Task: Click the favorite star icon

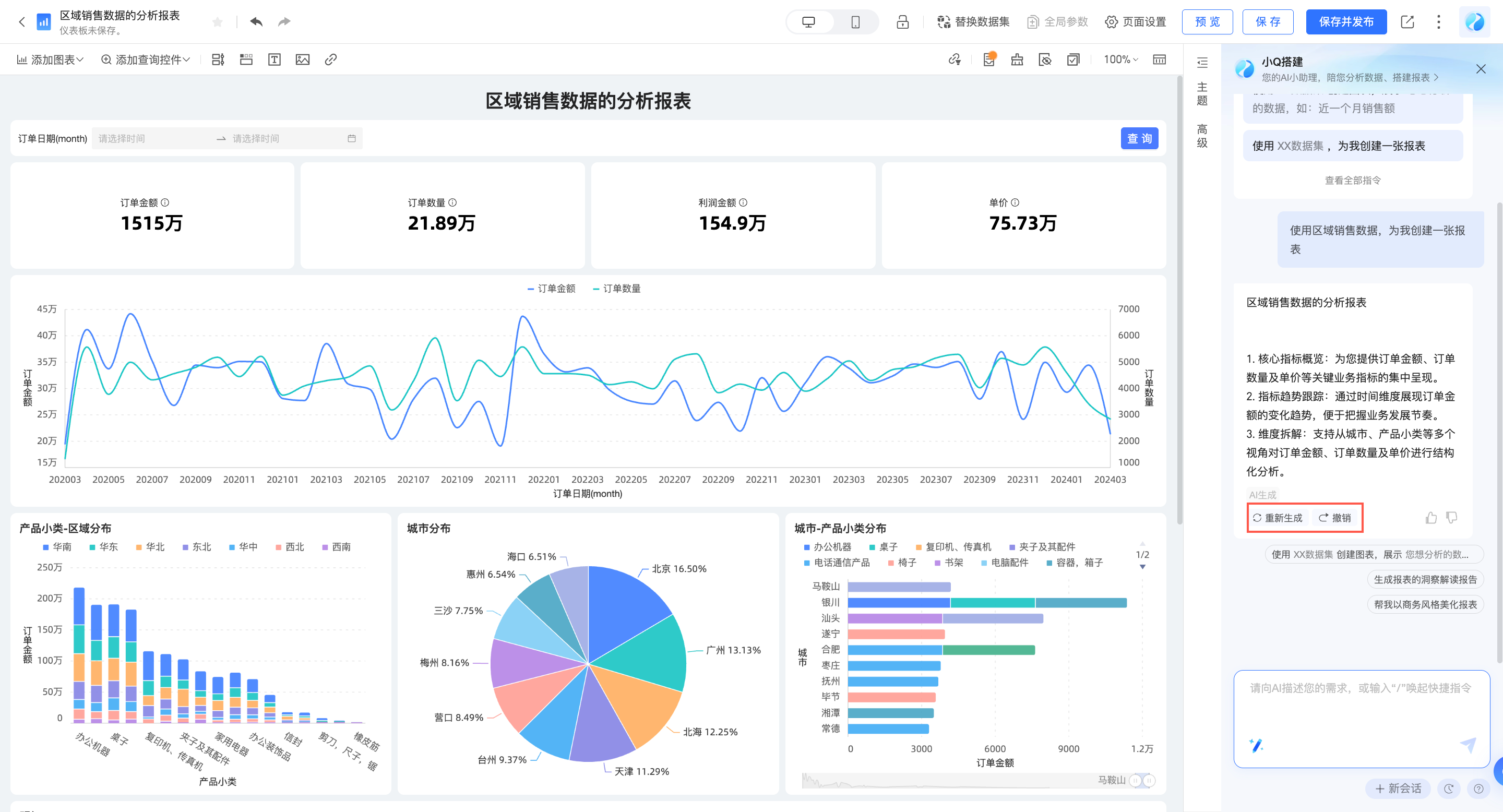Action: tap(218, 22)
